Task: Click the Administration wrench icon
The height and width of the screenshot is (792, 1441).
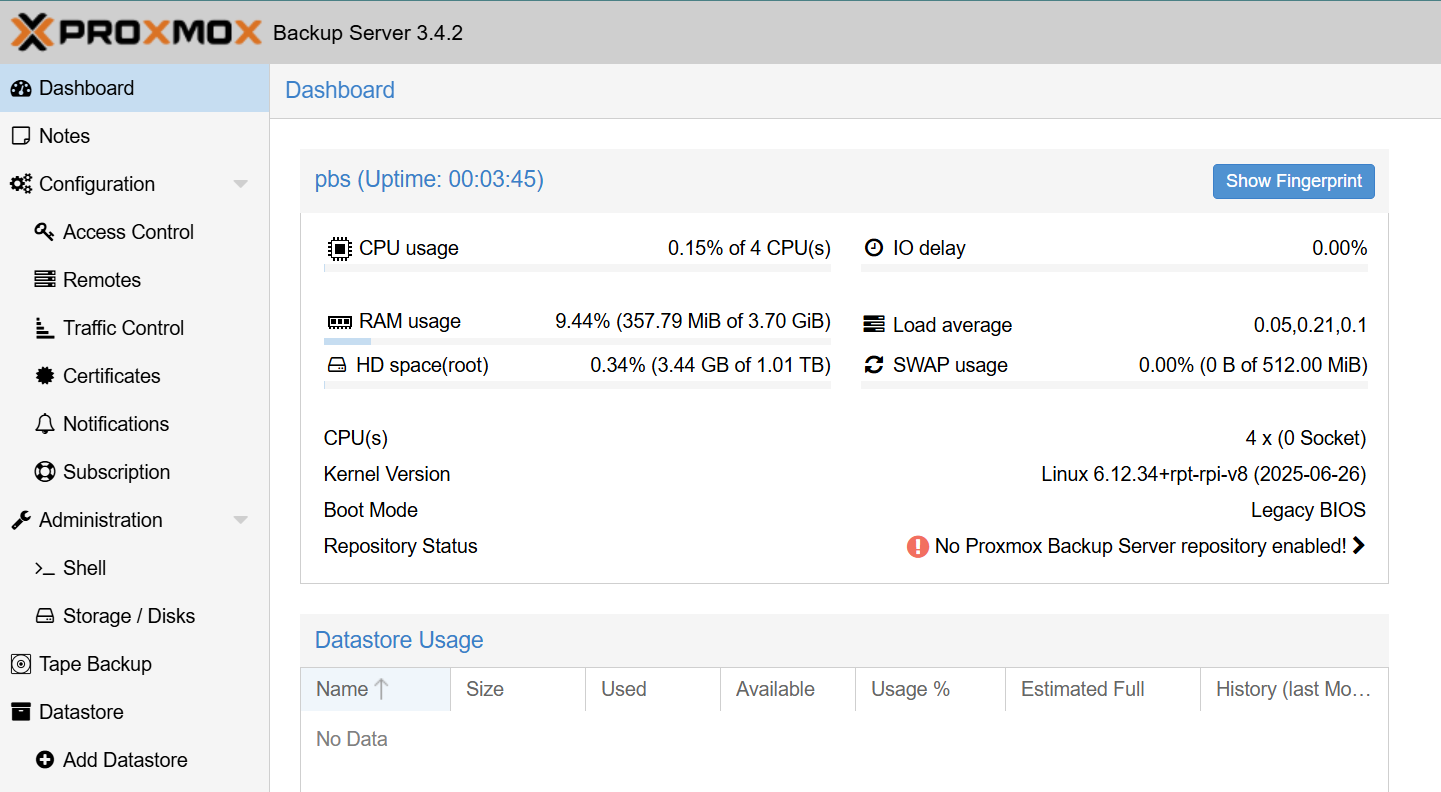Action: click(x=21, y=520)
